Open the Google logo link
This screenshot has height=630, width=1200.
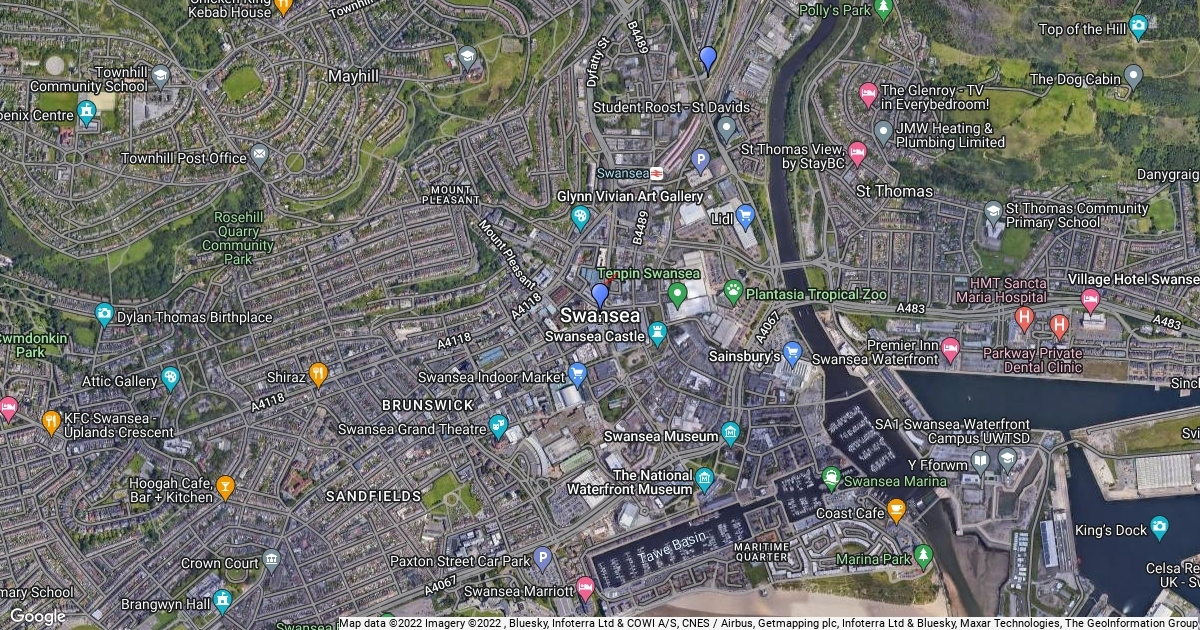(x=37, y=616)
